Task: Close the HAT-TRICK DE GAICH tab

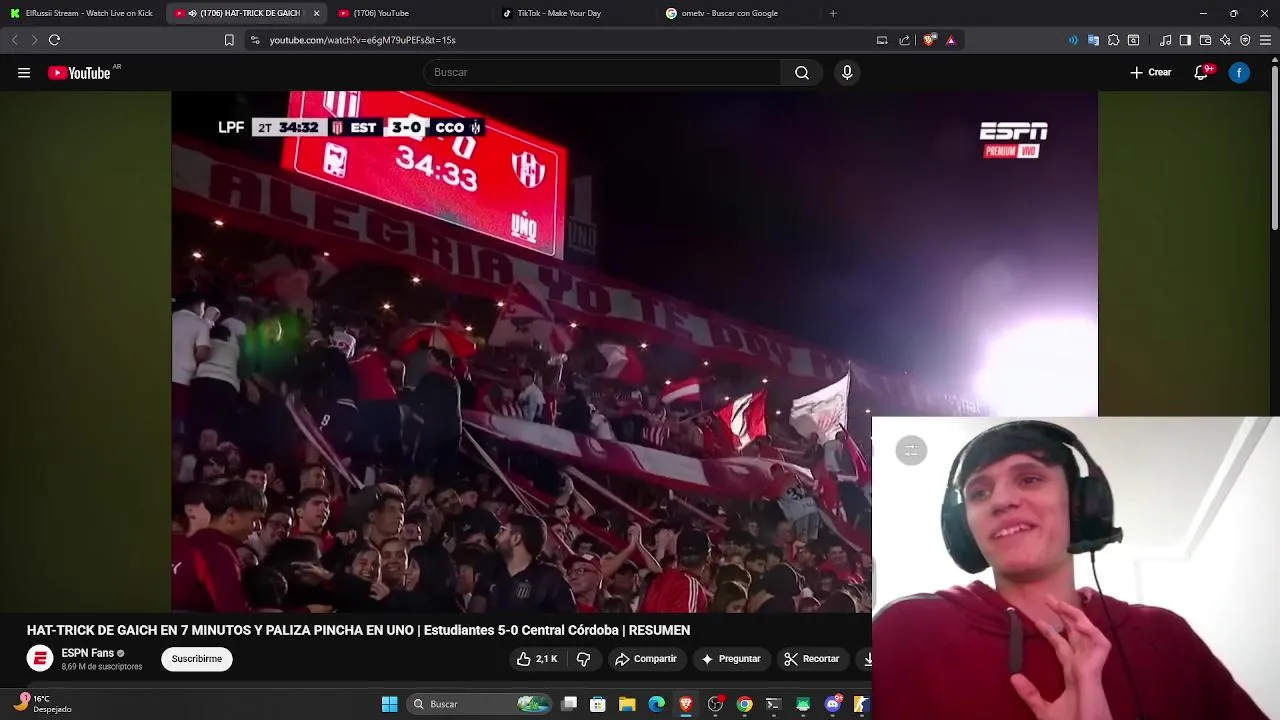Action: coord(316,13)
